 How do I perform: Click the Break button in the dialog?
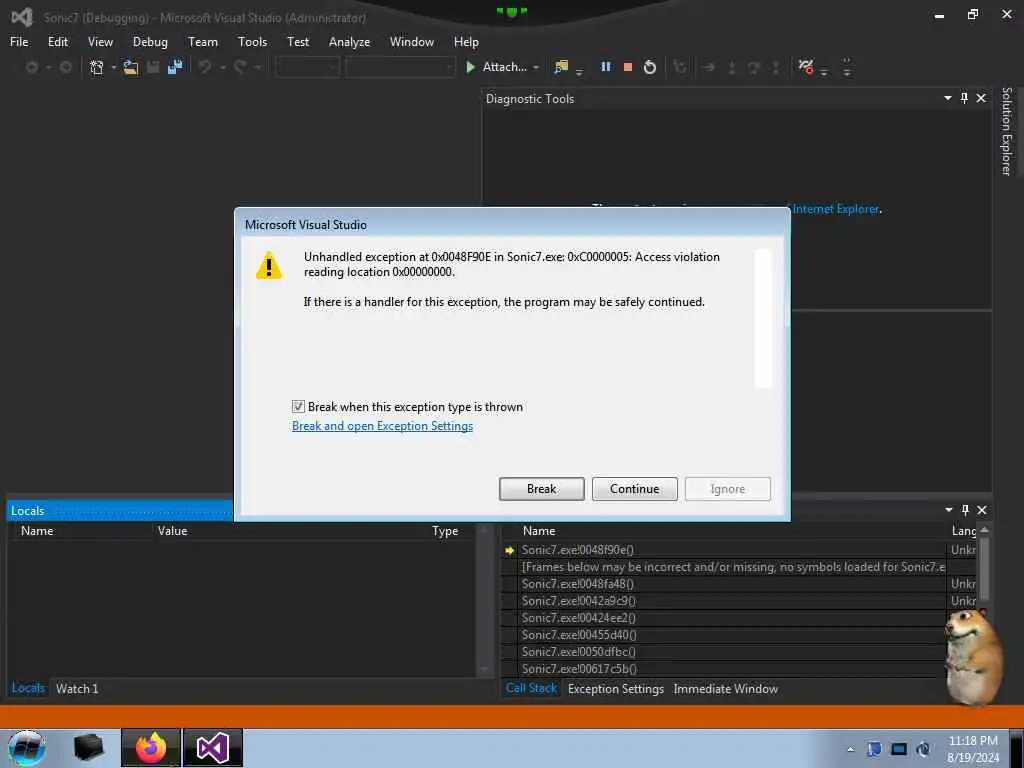click(541, 489)
